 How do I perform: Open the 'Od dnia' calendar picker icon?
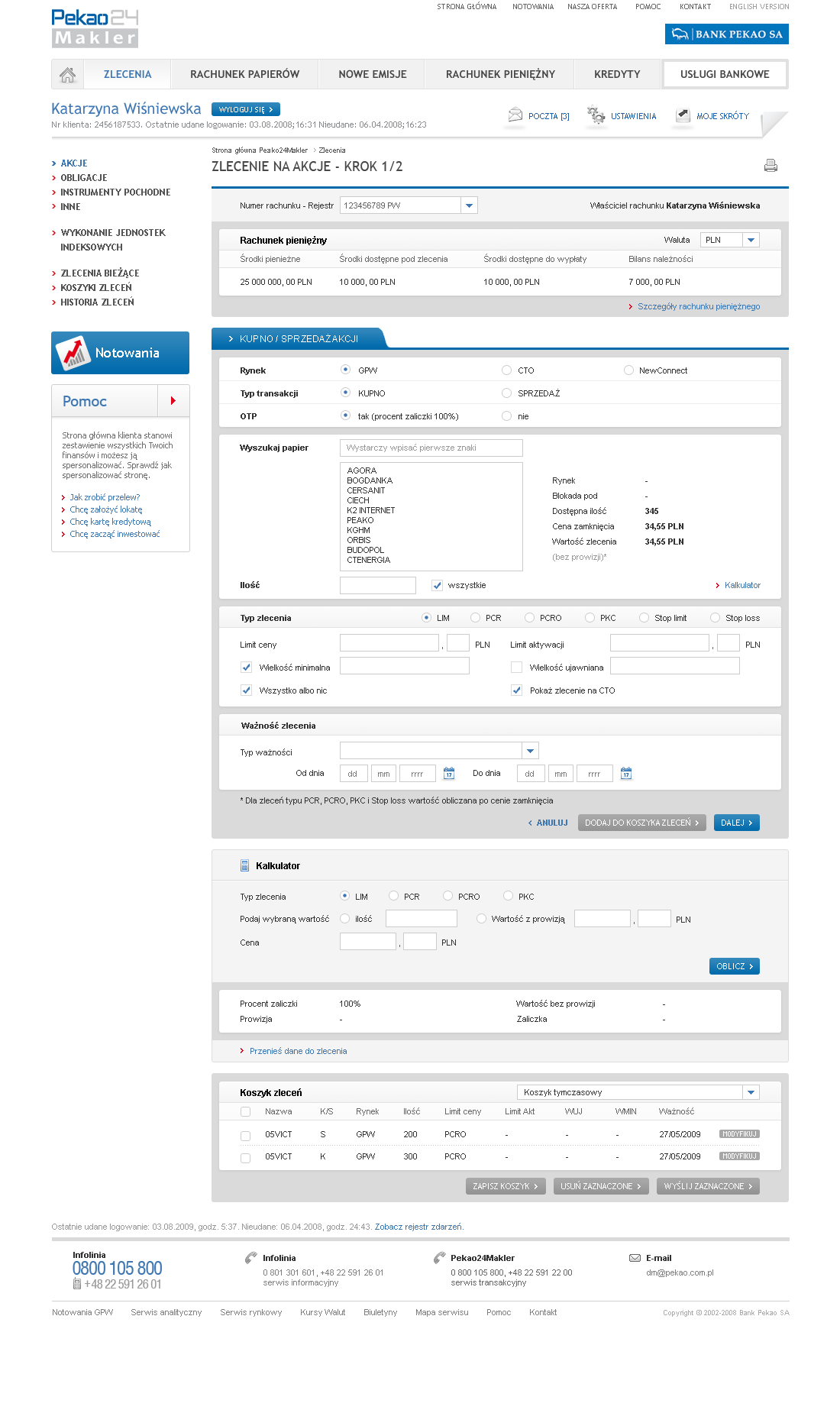pyautogui.click(x=449, y=774)
